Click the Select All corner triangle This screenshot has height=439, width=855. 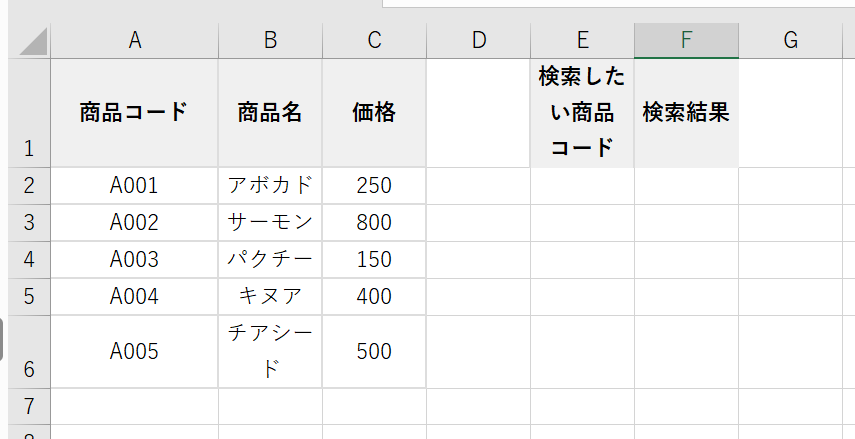(34, 42)
